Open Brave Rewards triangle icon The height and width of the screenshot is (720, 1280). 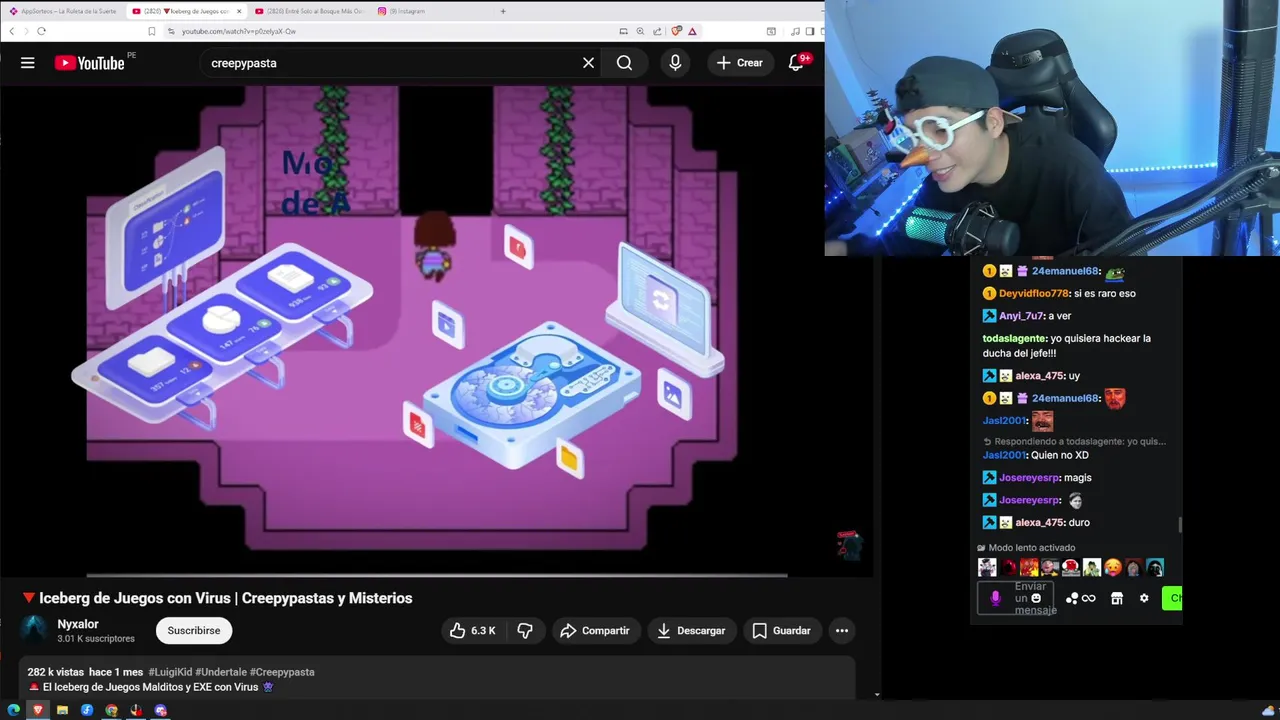[x=692, y=31]
